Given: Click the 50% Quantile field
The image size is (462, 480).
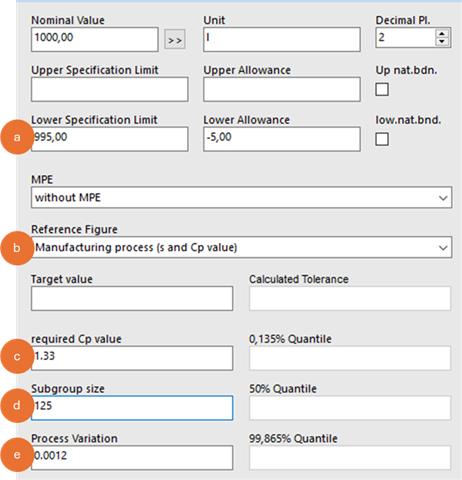Looking at the screenshot, I should point(350,408).
